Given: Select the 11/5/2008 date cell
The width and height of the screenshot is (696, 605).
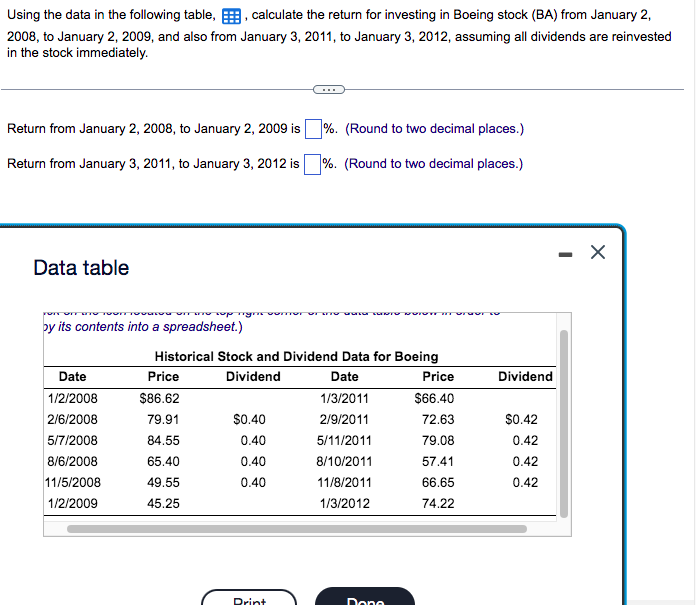Looking at the screenshot, I should pyautogui.click(x=73, y=482).
